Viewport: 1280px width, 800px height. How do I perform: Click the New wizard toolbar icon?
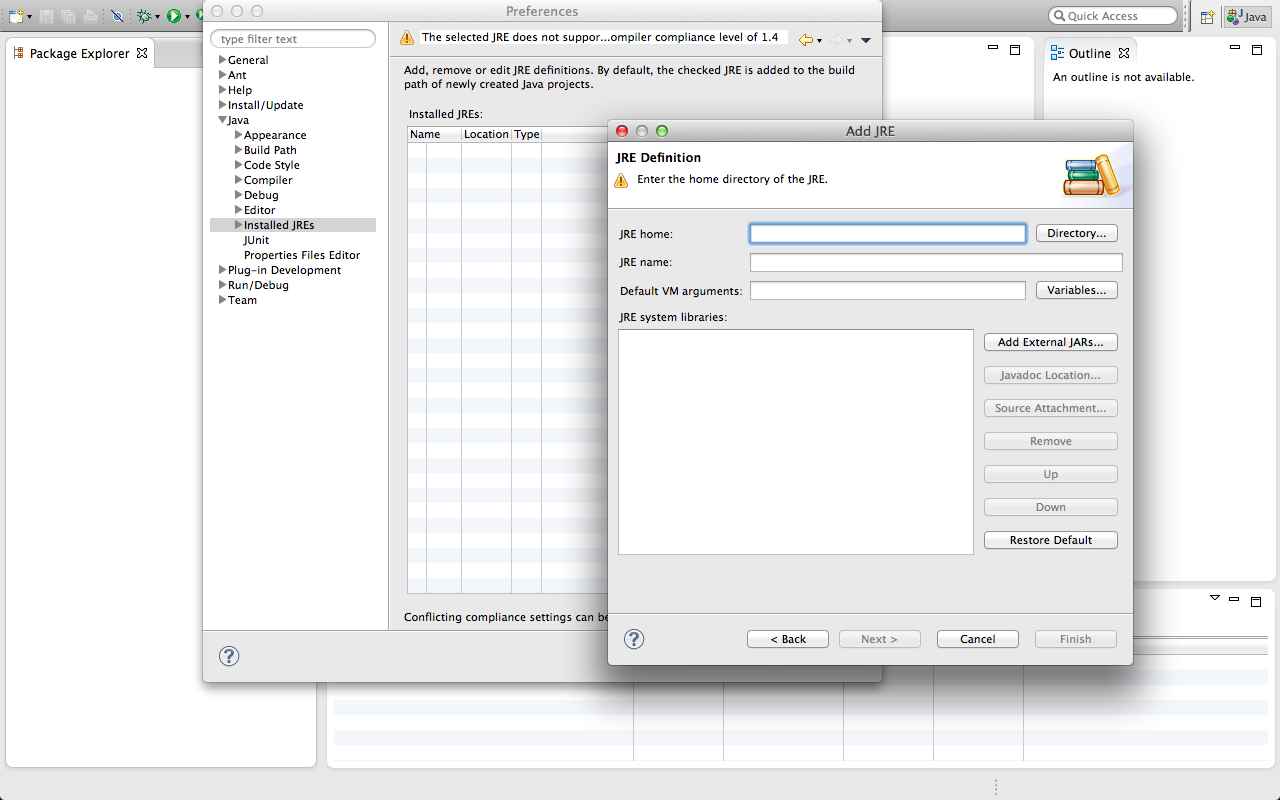click(x=16, y=16)
